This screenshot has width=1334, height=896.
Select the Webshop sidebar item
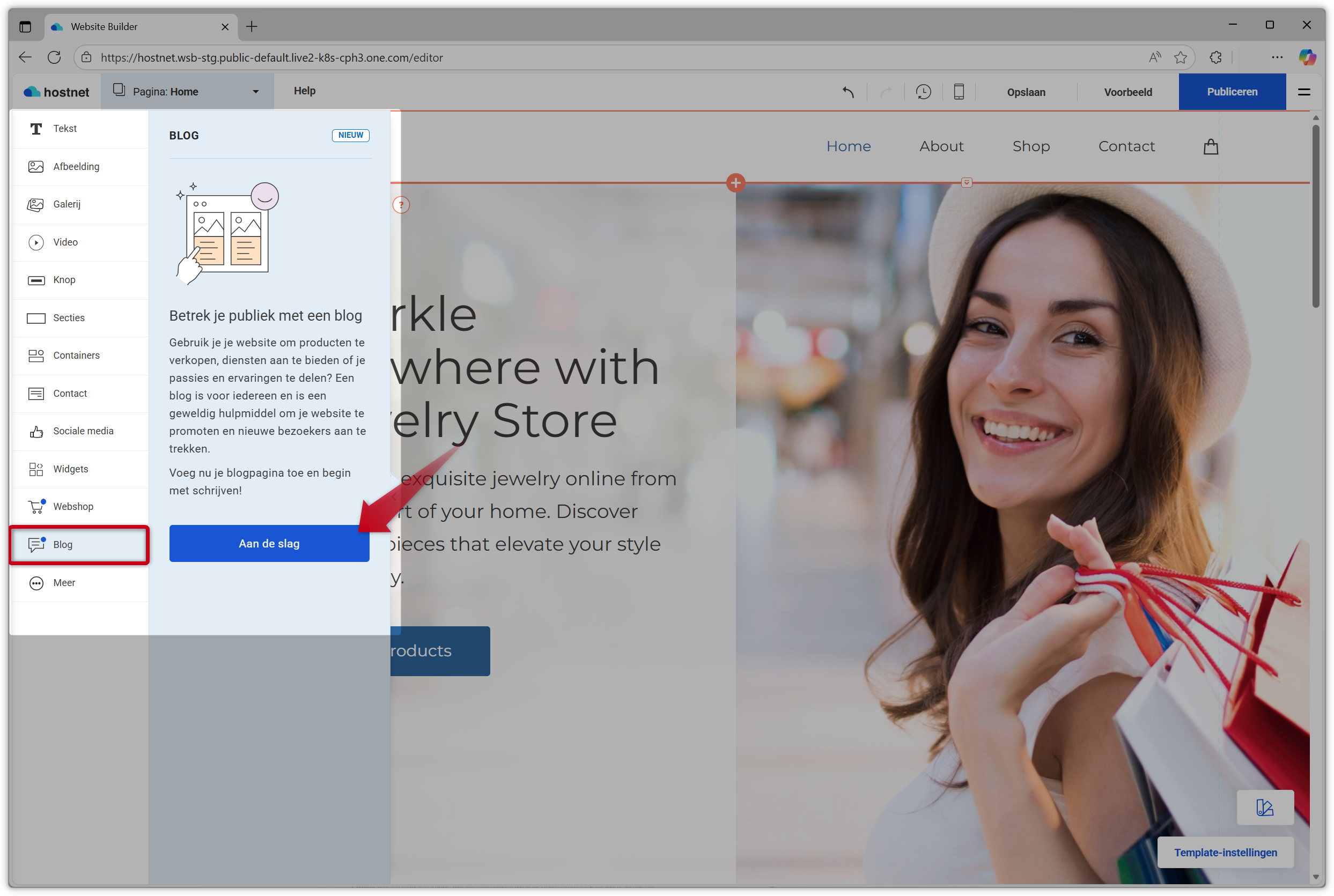[x=73, y=507]
